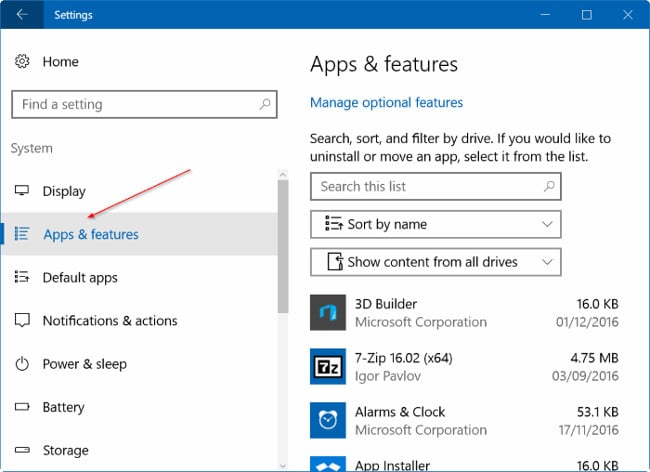Click the Battery icon in sidebar

(22, 407)
